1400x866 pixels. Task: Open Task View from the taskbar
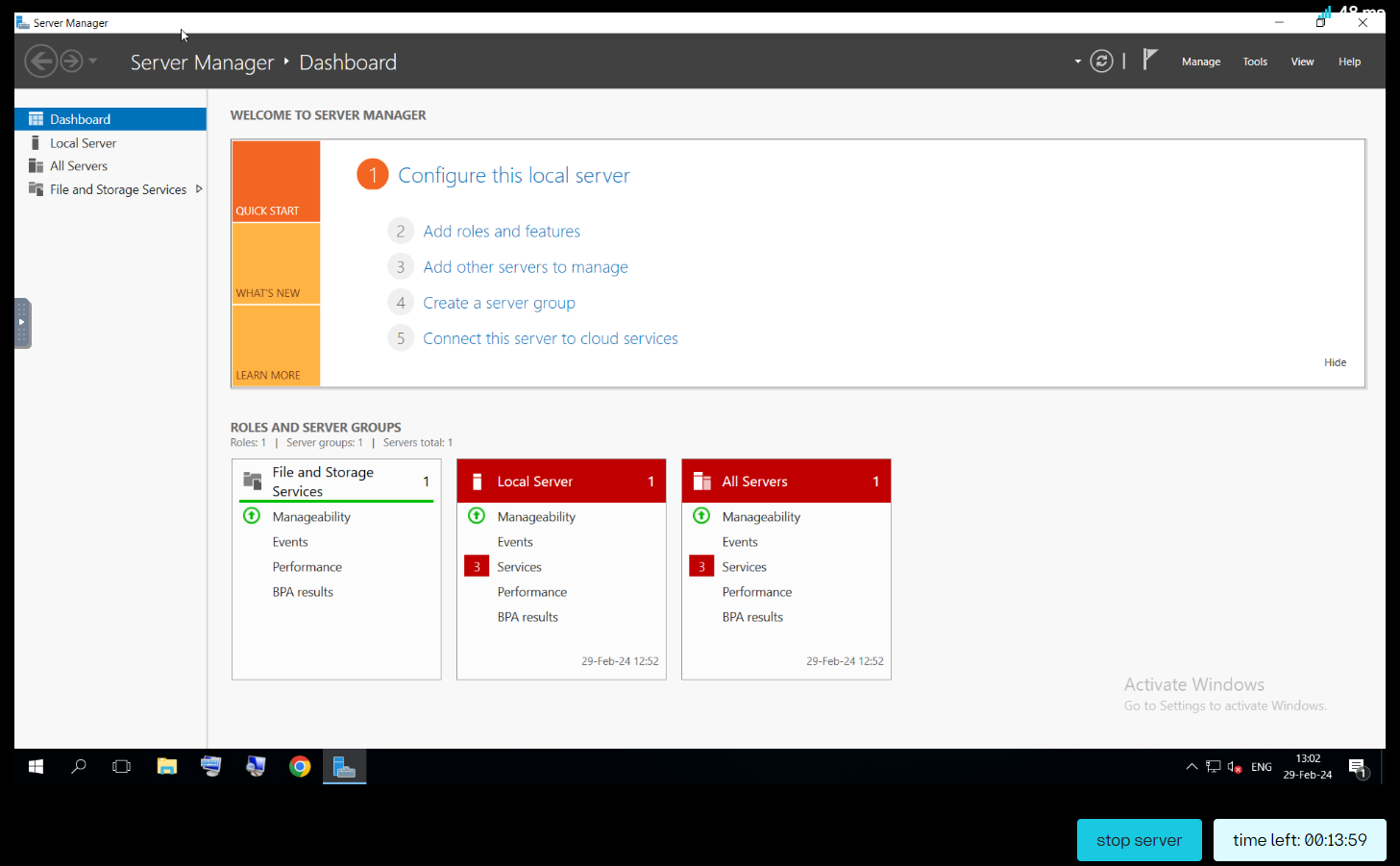point(122,766)
